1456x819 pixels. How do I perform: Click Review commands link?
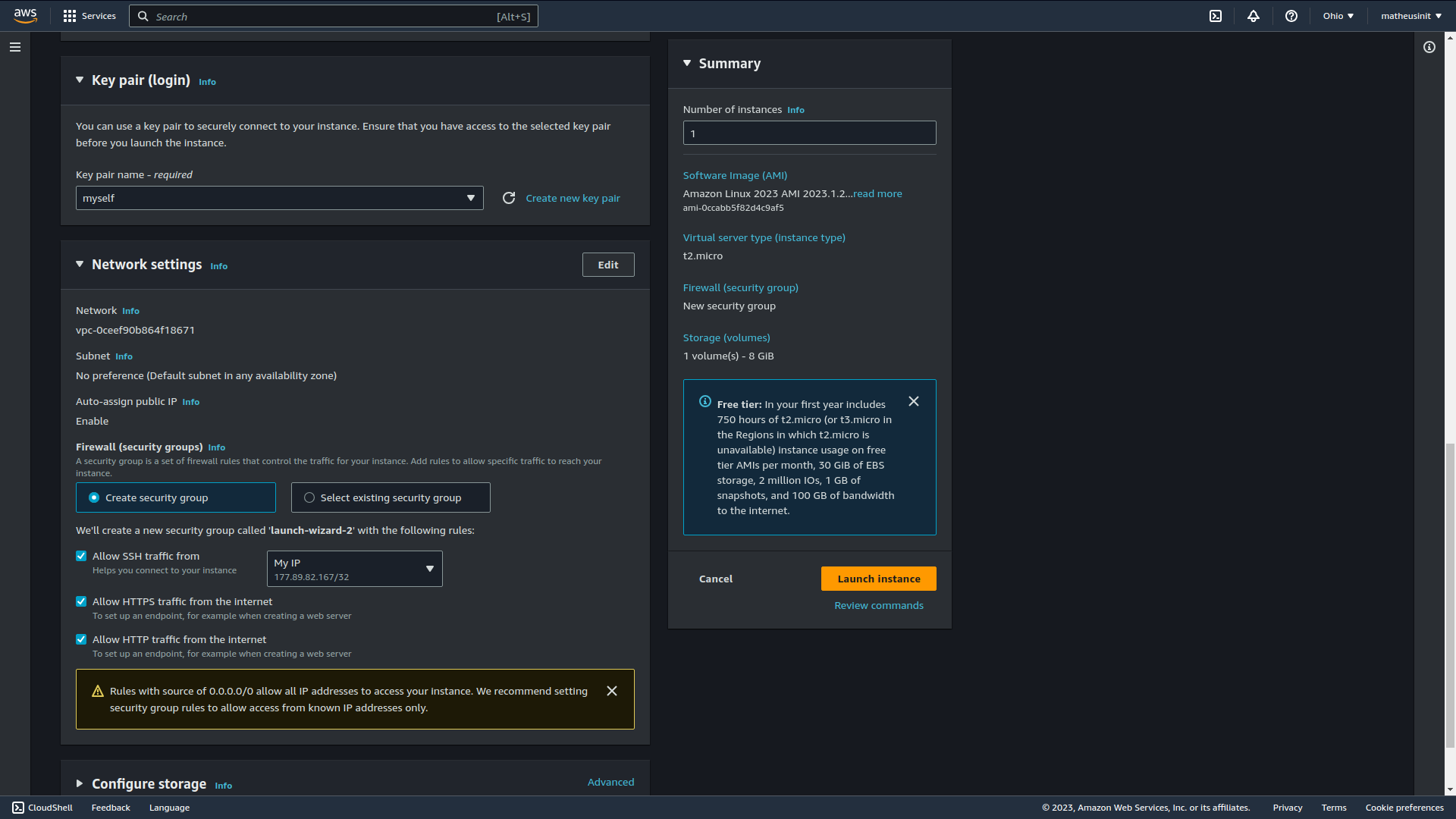(879, 605)
